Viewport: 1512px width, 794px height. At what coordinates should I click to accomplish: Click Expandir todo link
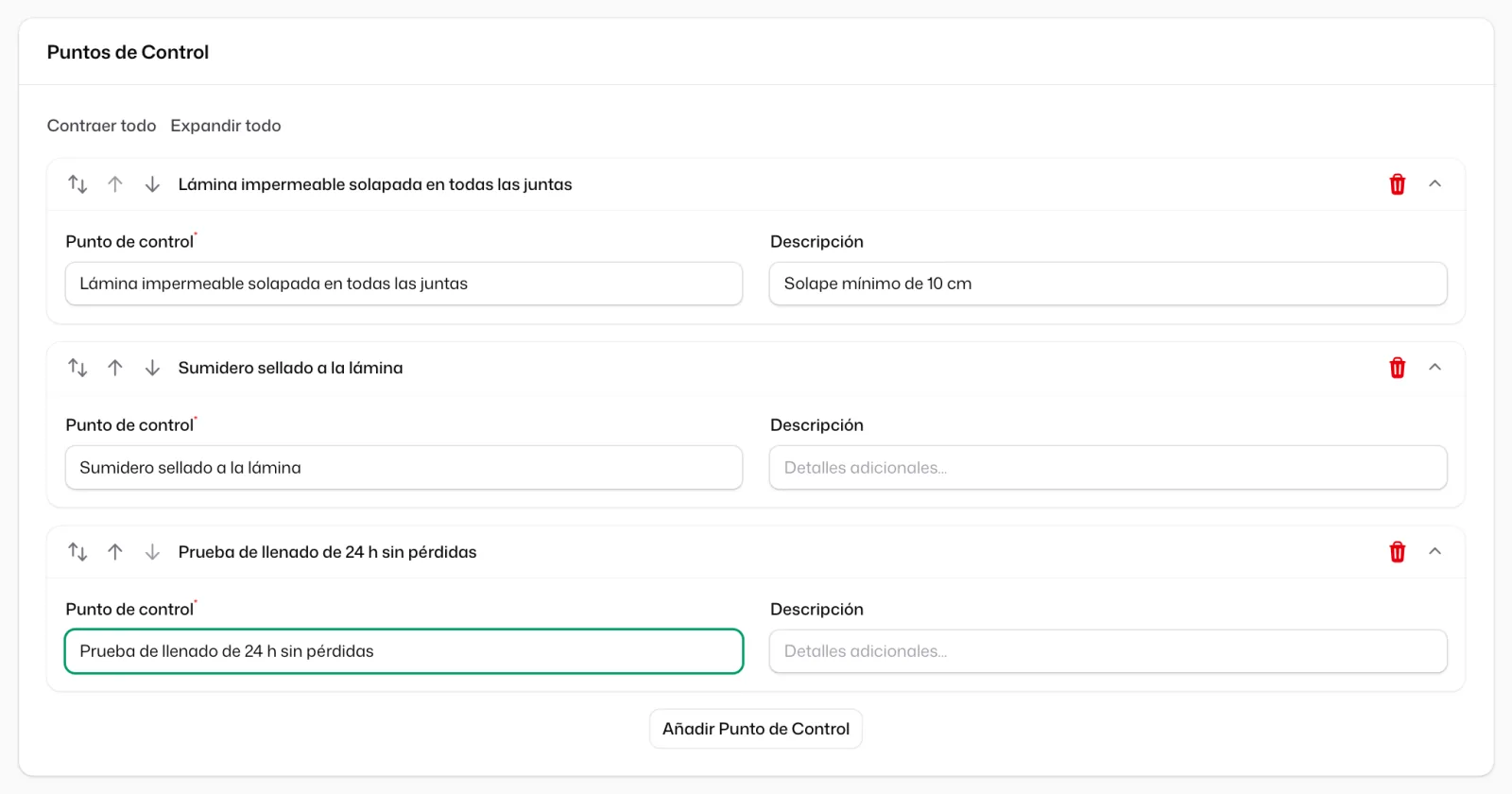pos(226,126)
